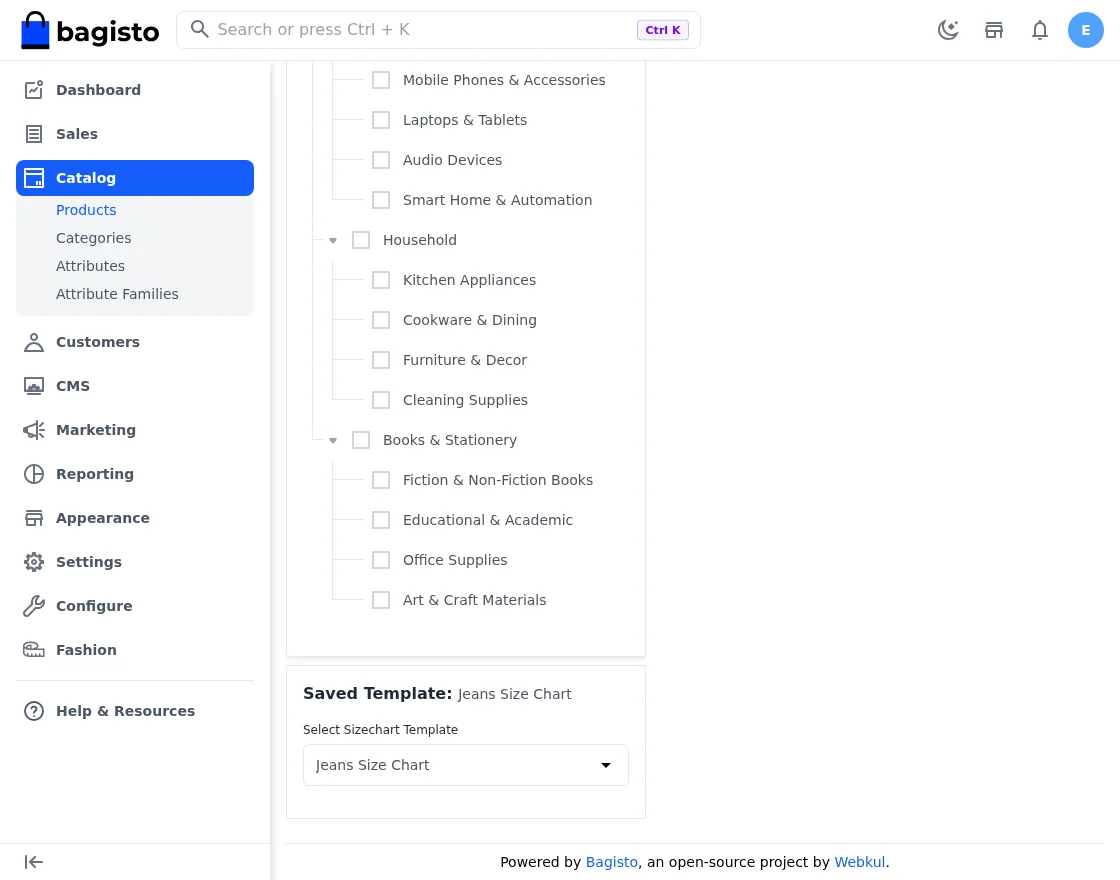Click the Bagisto shopping bag logo
The width and height of the screenshot is (1120, 880).
coord(35,30)
